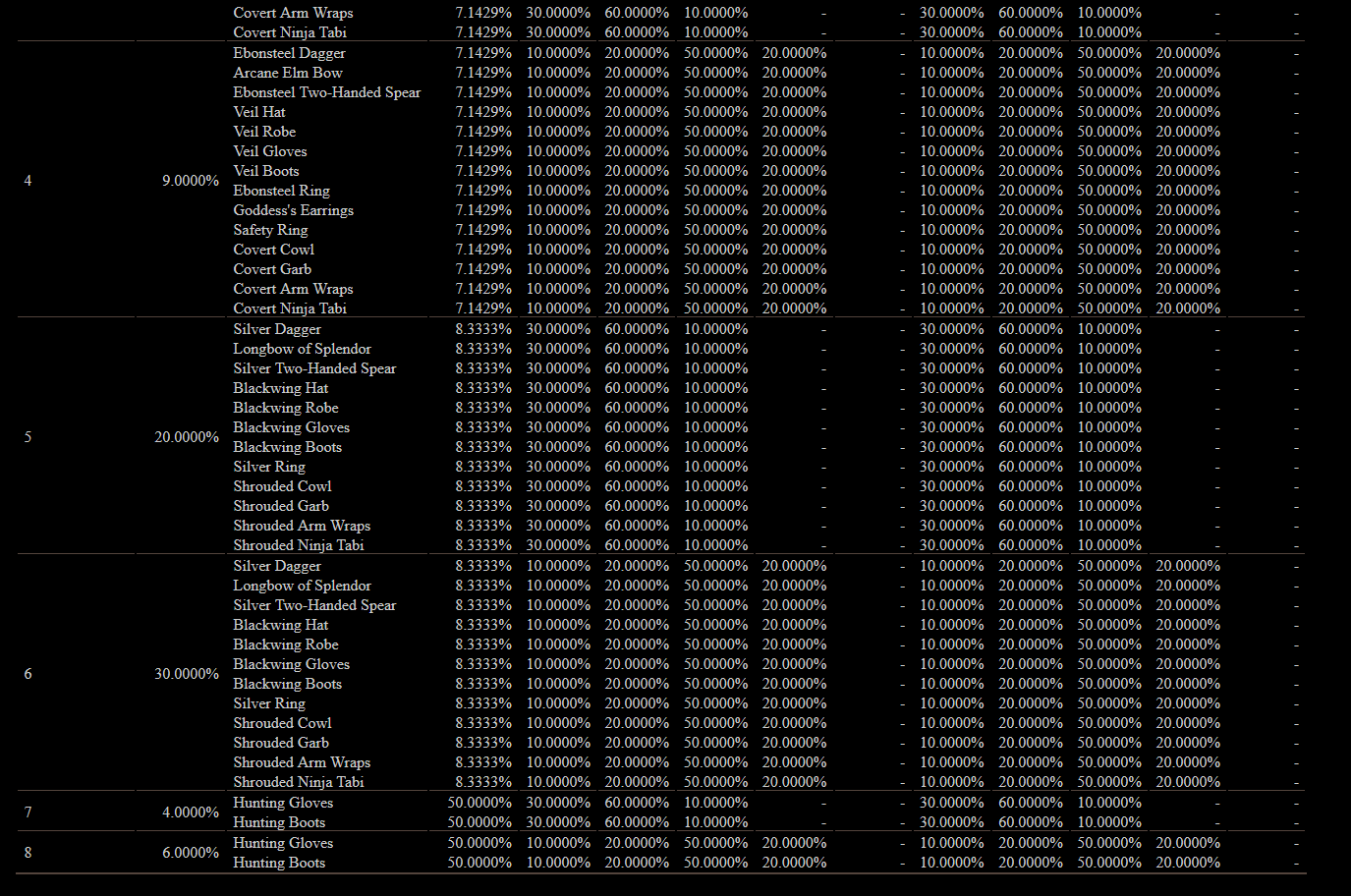
Task: Select Hunting Boots in group 7
Action: tap(279, 822)
